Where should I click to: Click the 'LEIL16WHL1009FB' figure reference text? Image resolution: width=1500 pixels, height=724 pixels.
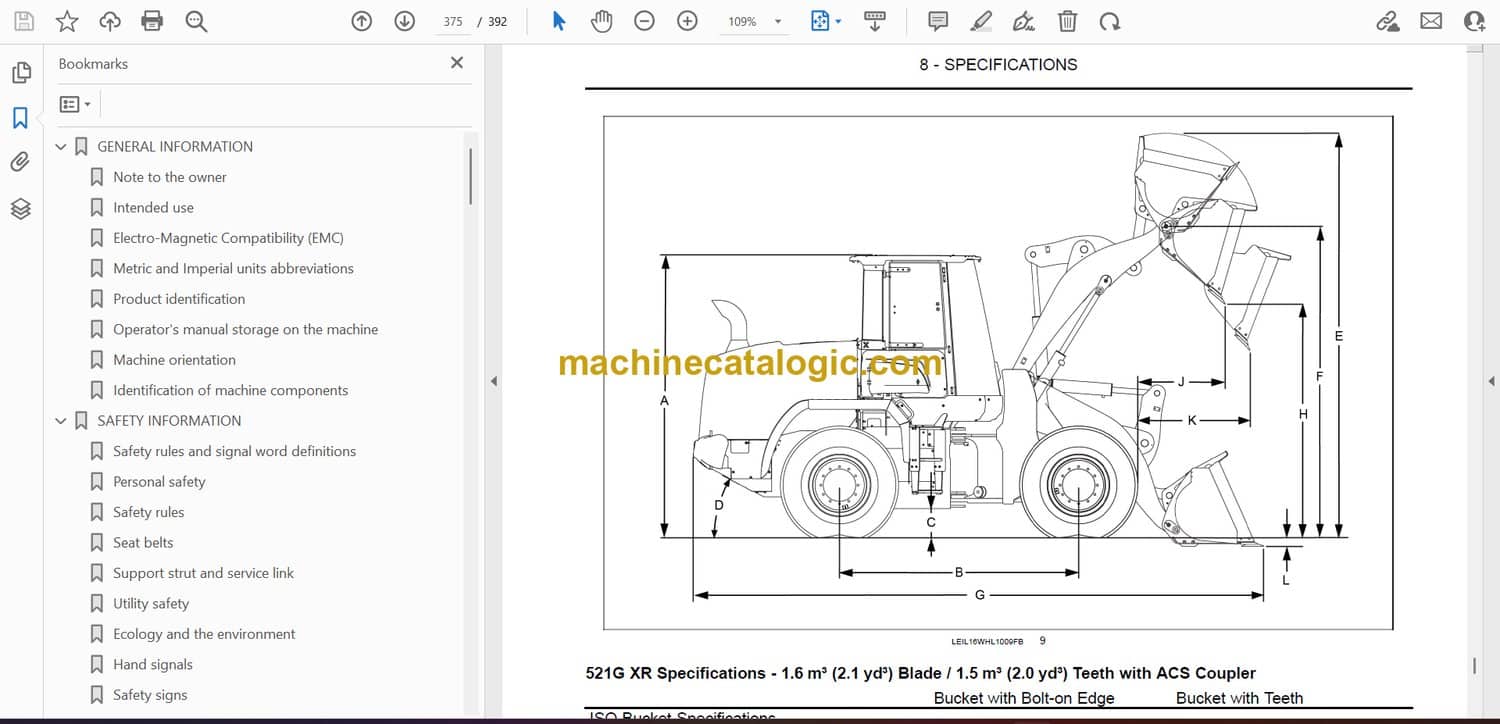[x=987, y=641]
